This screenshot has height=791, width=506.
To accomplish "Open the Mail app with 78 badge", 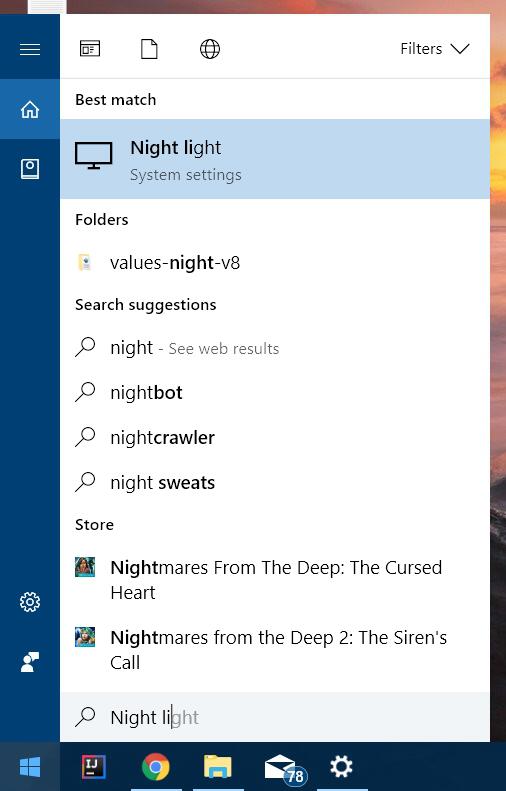I will click(285, 768).
